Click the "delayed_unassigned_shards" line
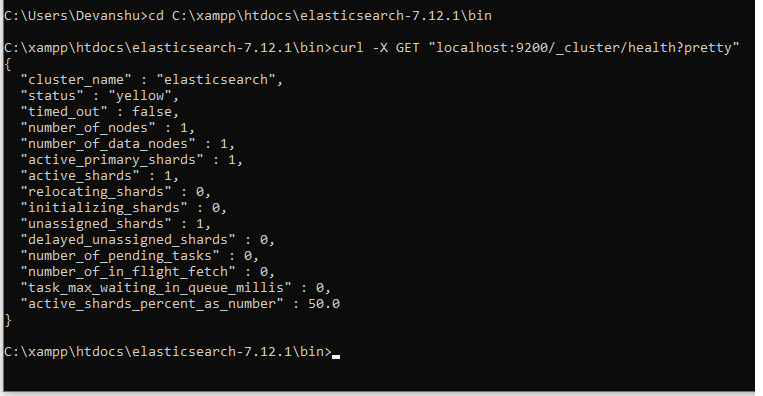The height and width of the screenshot is (396, 763). tap(147, 240)
